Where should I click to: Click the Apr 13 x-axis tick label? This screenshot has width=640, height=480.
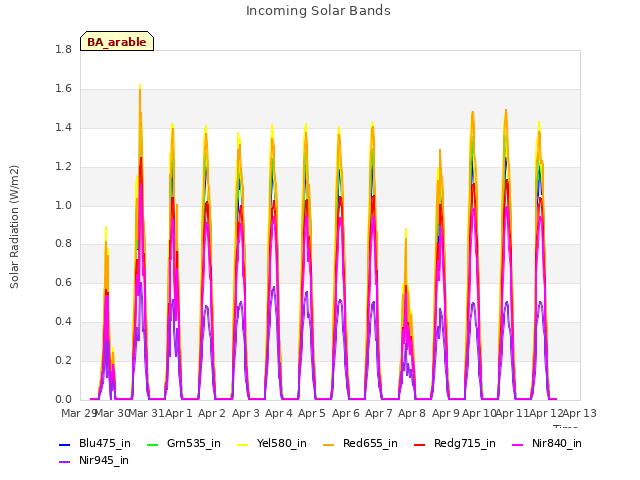(x=580, y=413)
